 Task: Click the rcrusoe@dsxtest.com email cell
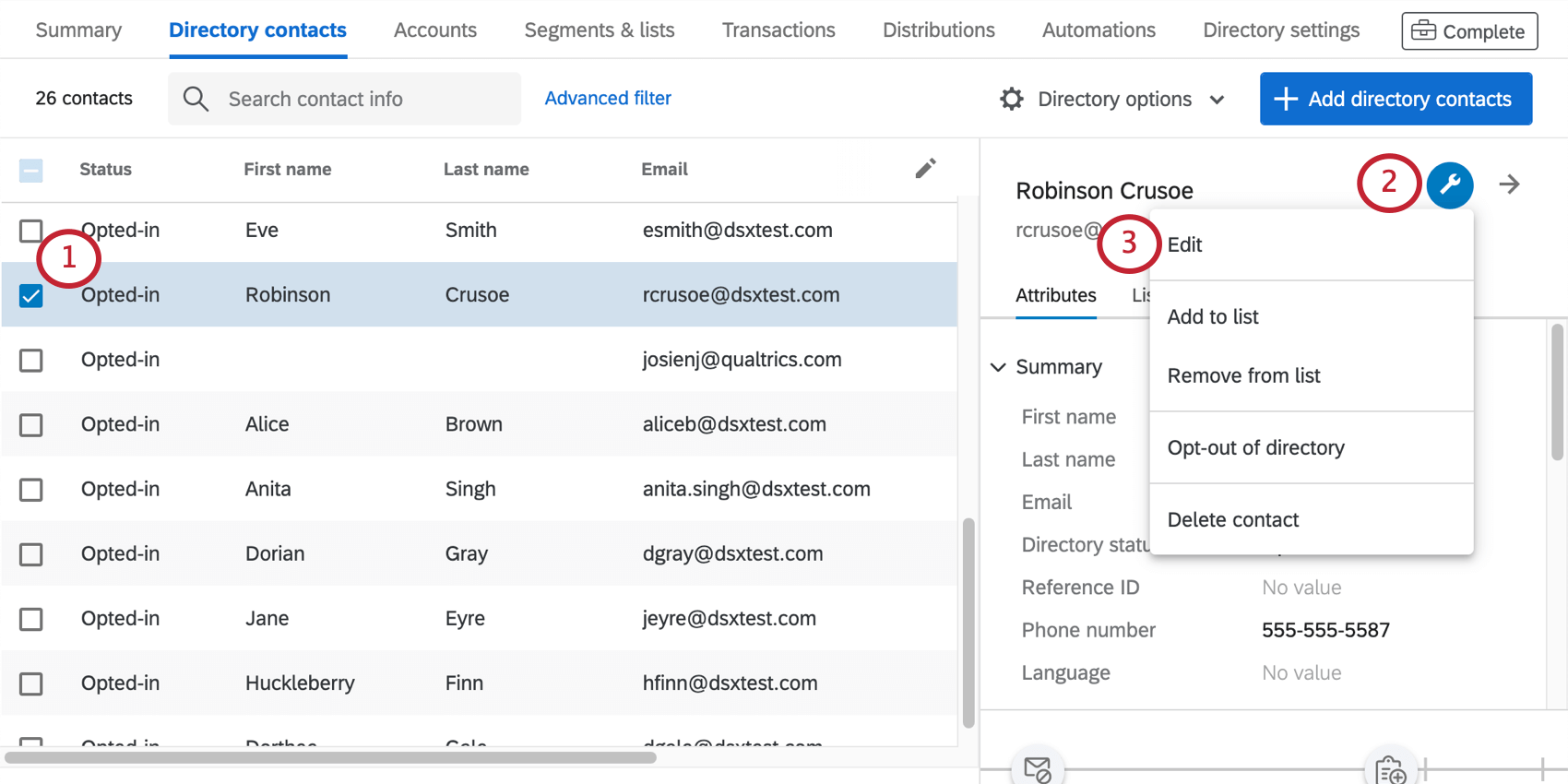[x=741, y=295]
